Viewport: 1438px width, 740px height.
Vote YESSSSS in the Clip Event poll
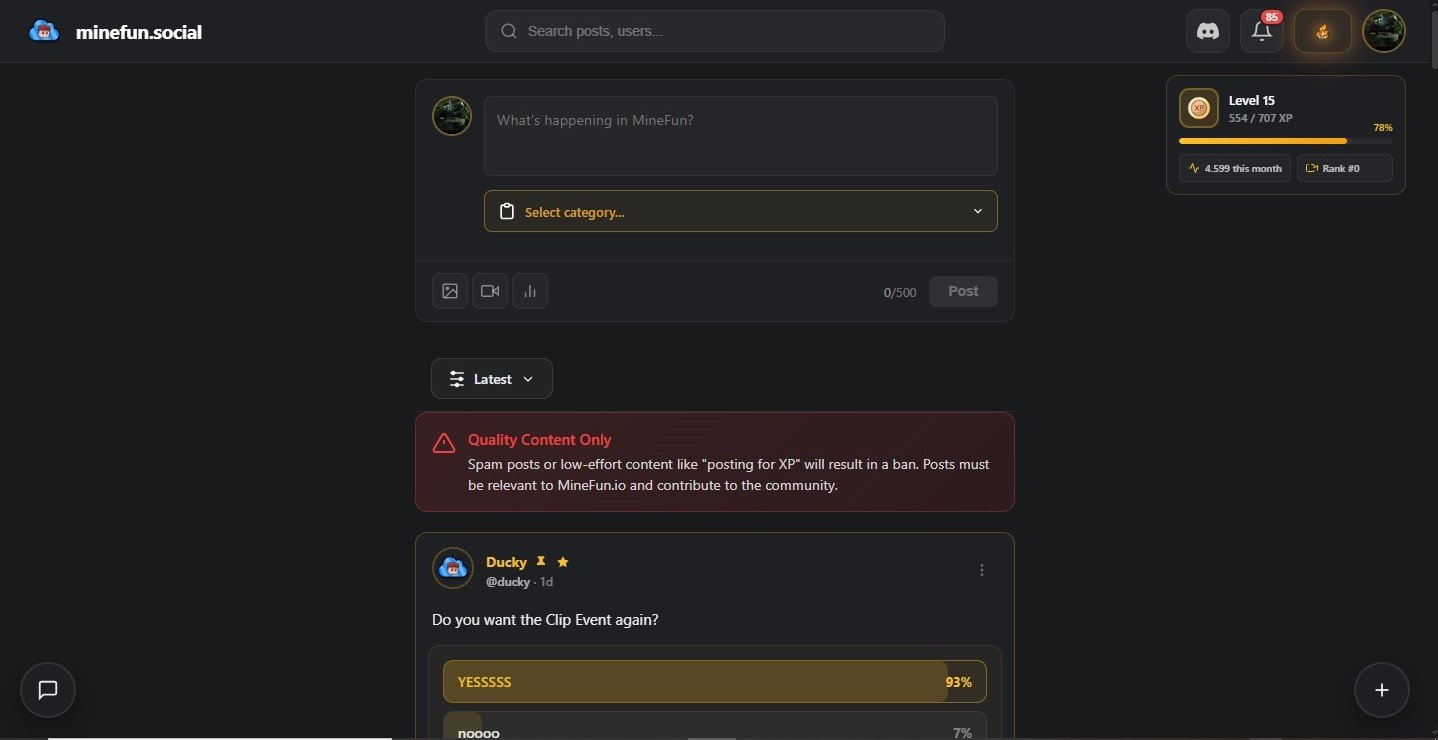point(714,682)
